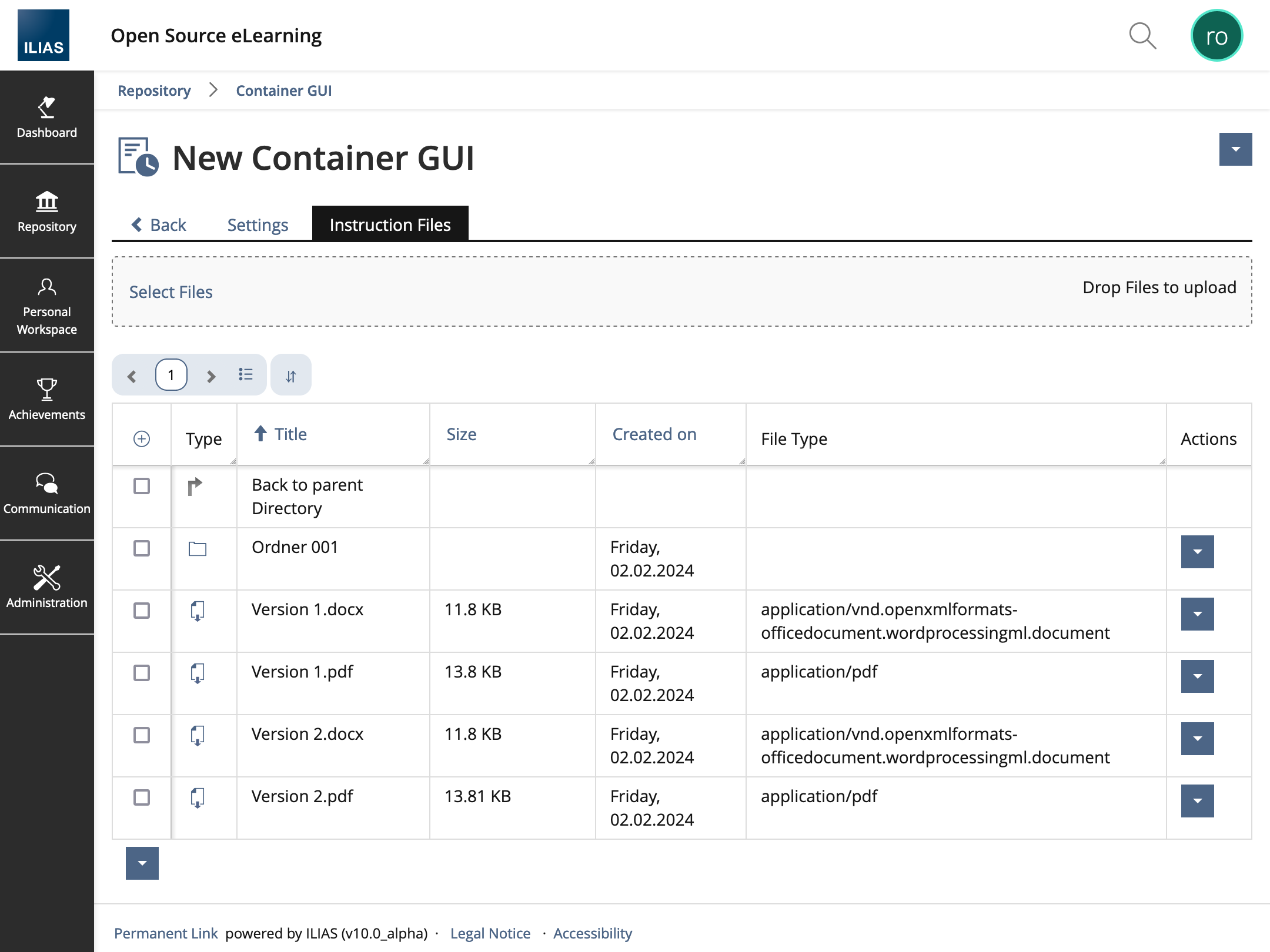Go to the Back tab
Image resolution: width=1270 pixels, height=952 pixels.
tap(159, 225)
